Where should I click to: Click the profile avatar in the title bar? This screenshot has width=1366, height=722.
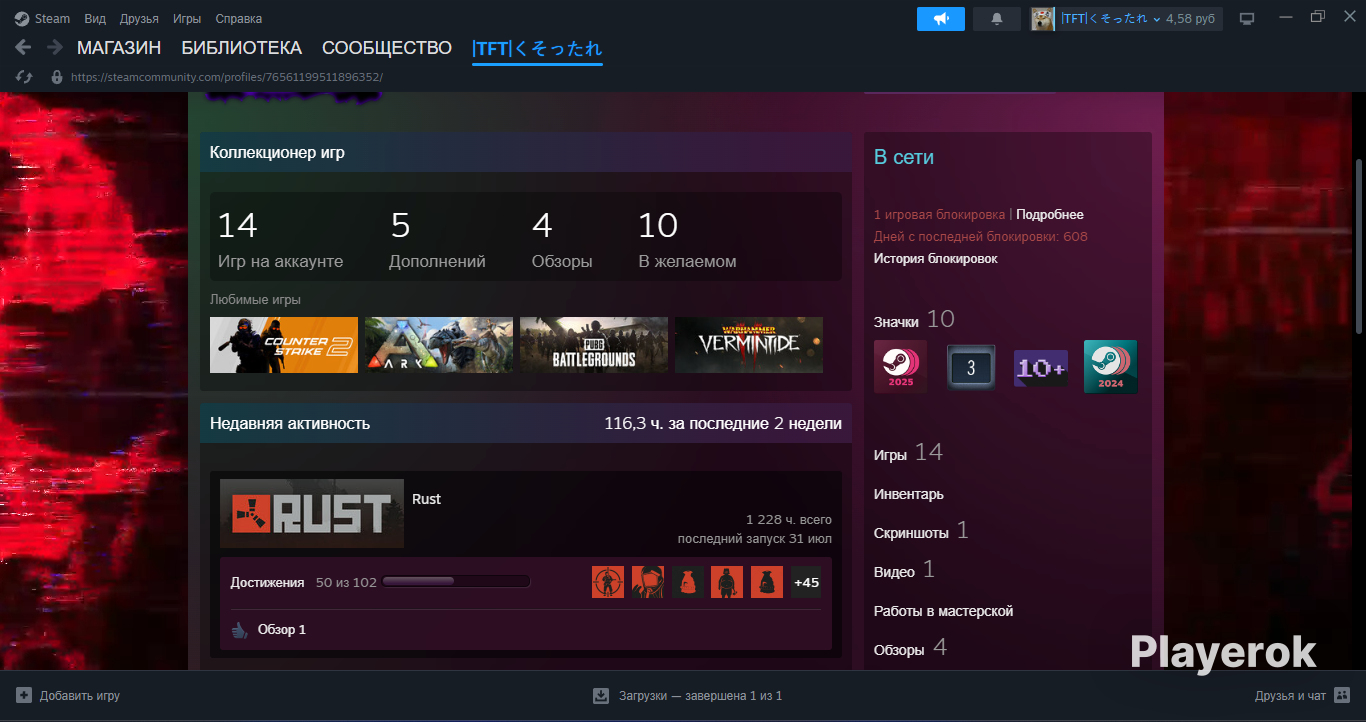(1043, 19)
